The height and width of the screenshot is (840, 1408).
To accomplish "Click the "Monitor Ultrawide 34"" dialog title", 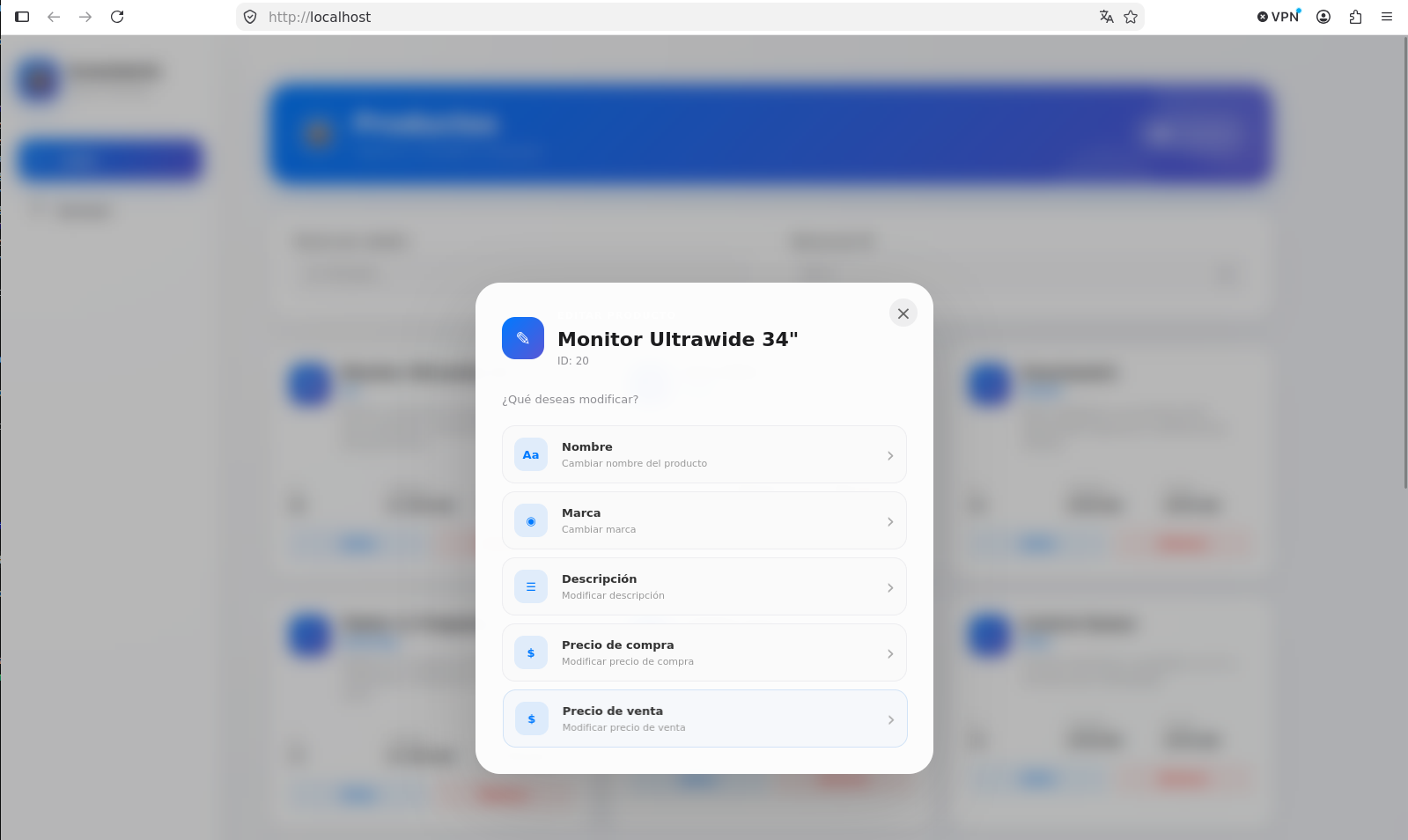I will point(678,339).
